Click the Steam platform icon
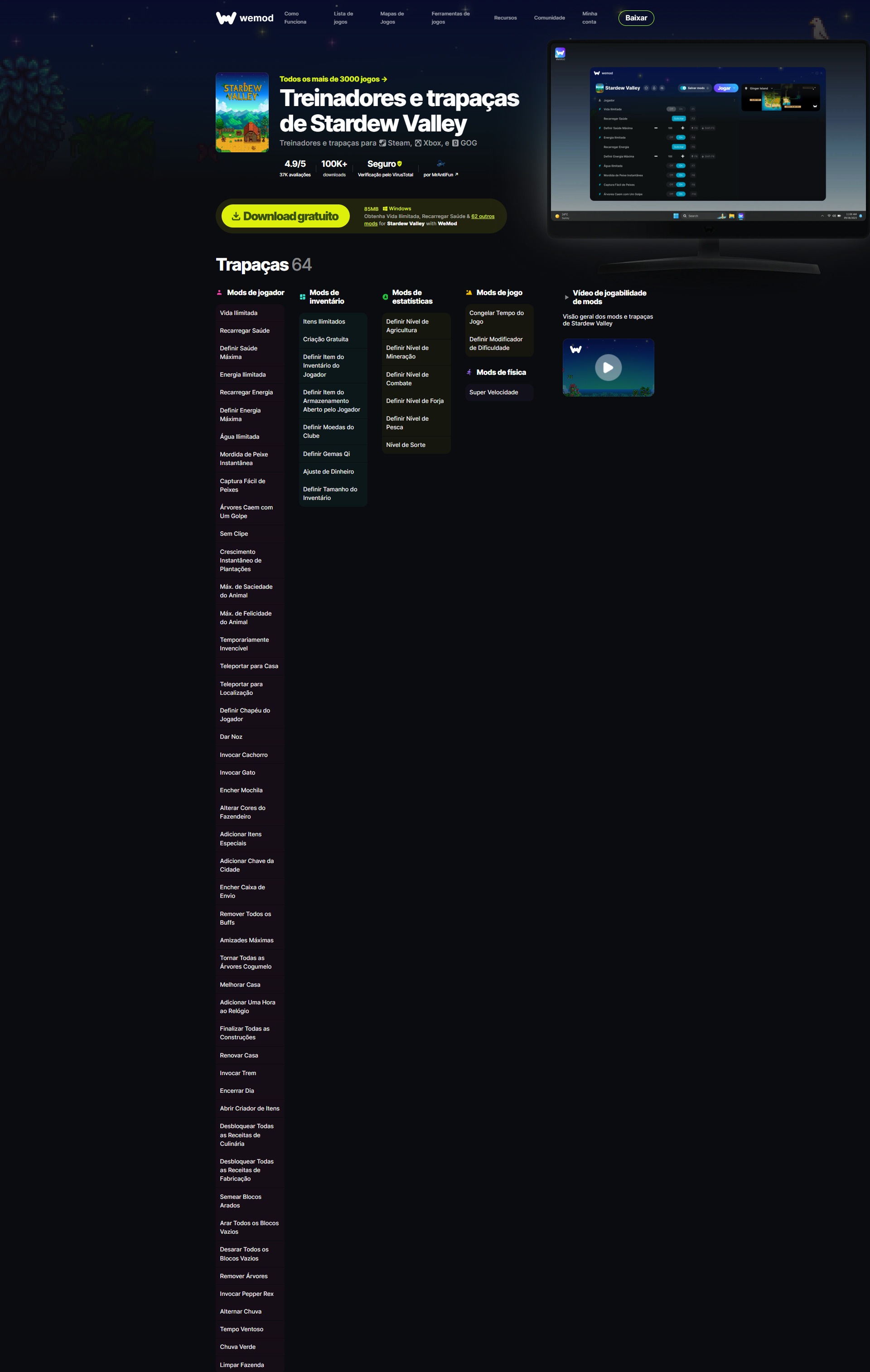 click(x=383, y=143)
